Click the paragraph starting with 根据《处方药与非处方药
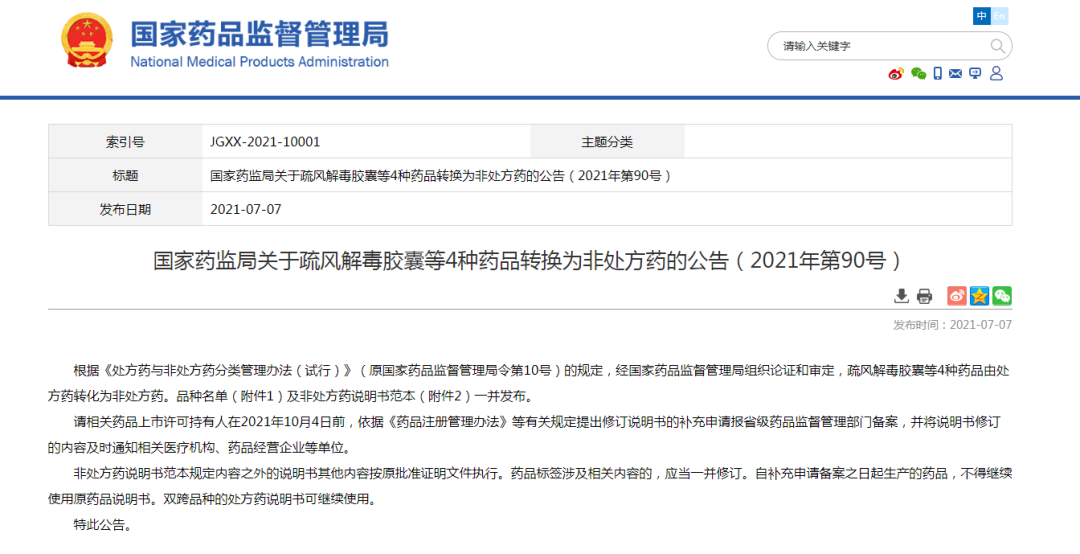Image resolution: width=1080 pixels, height=554 pixels. pyautogui.click(x=530, y=384)
